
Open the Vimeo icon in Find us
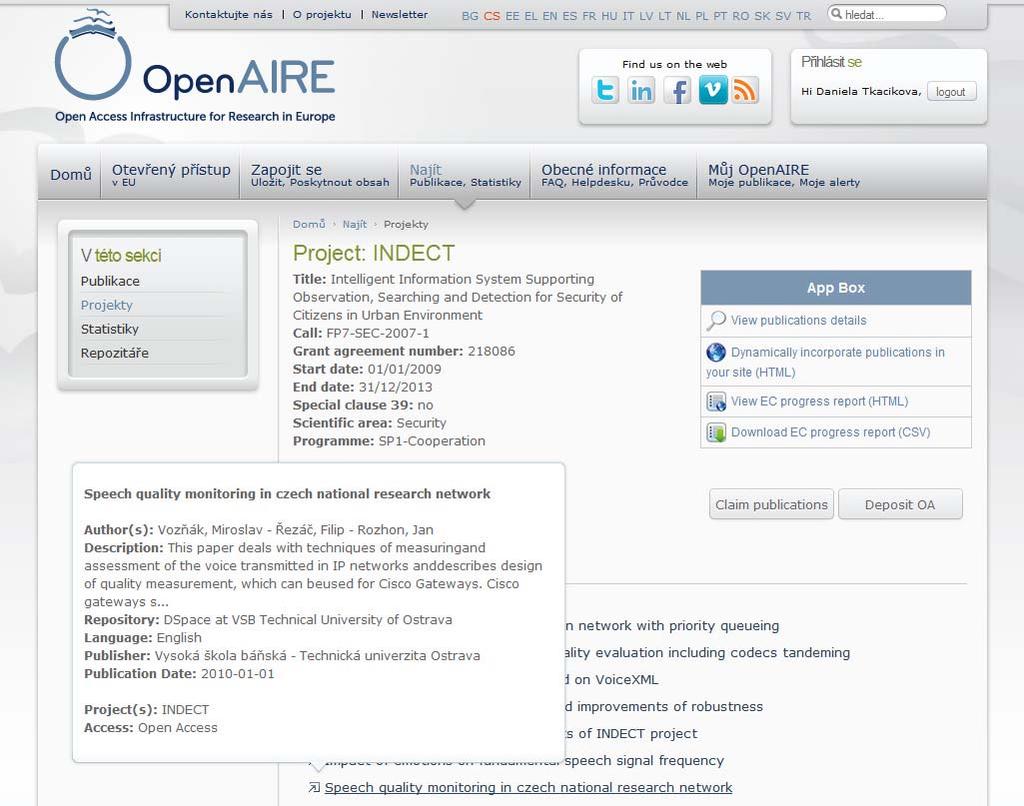712,90
